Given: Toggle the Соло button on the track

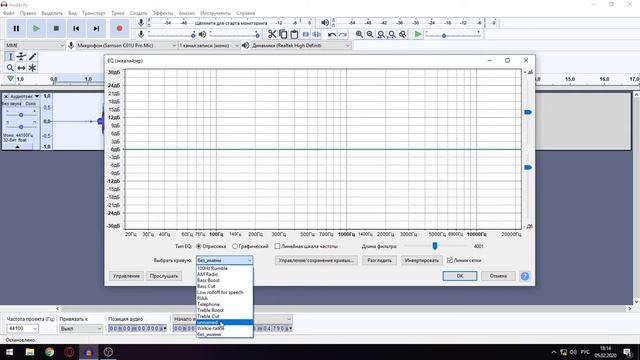Looking at the screenshot, I should [31, 104].
